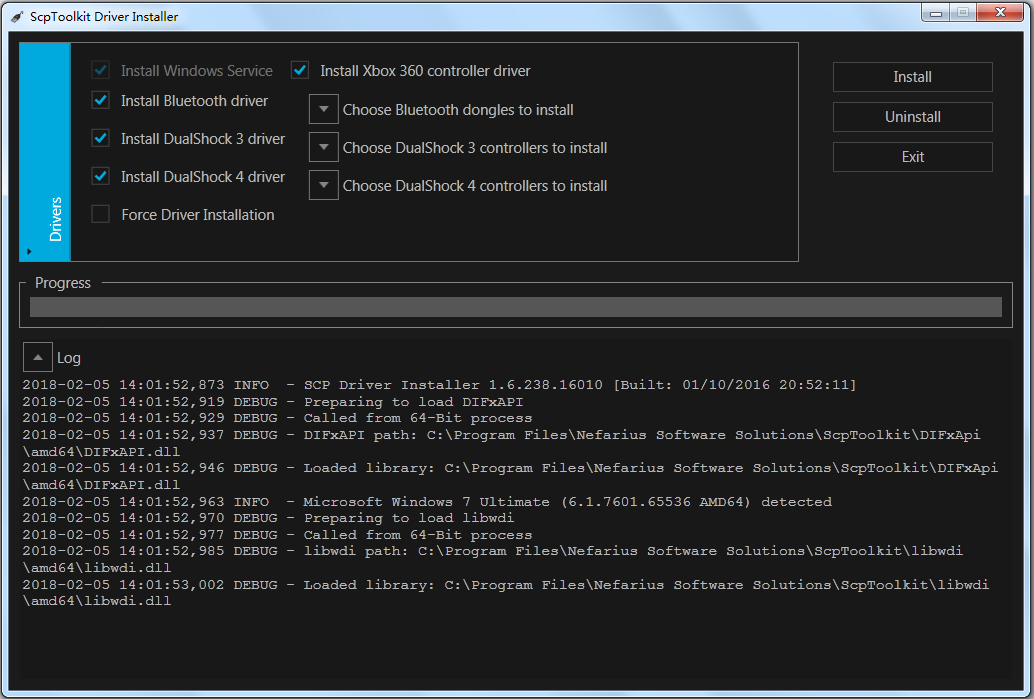Screen dimensions: 1034x699
Task: Disable Install DualShock 3 driver
Action: coord(100,138)
